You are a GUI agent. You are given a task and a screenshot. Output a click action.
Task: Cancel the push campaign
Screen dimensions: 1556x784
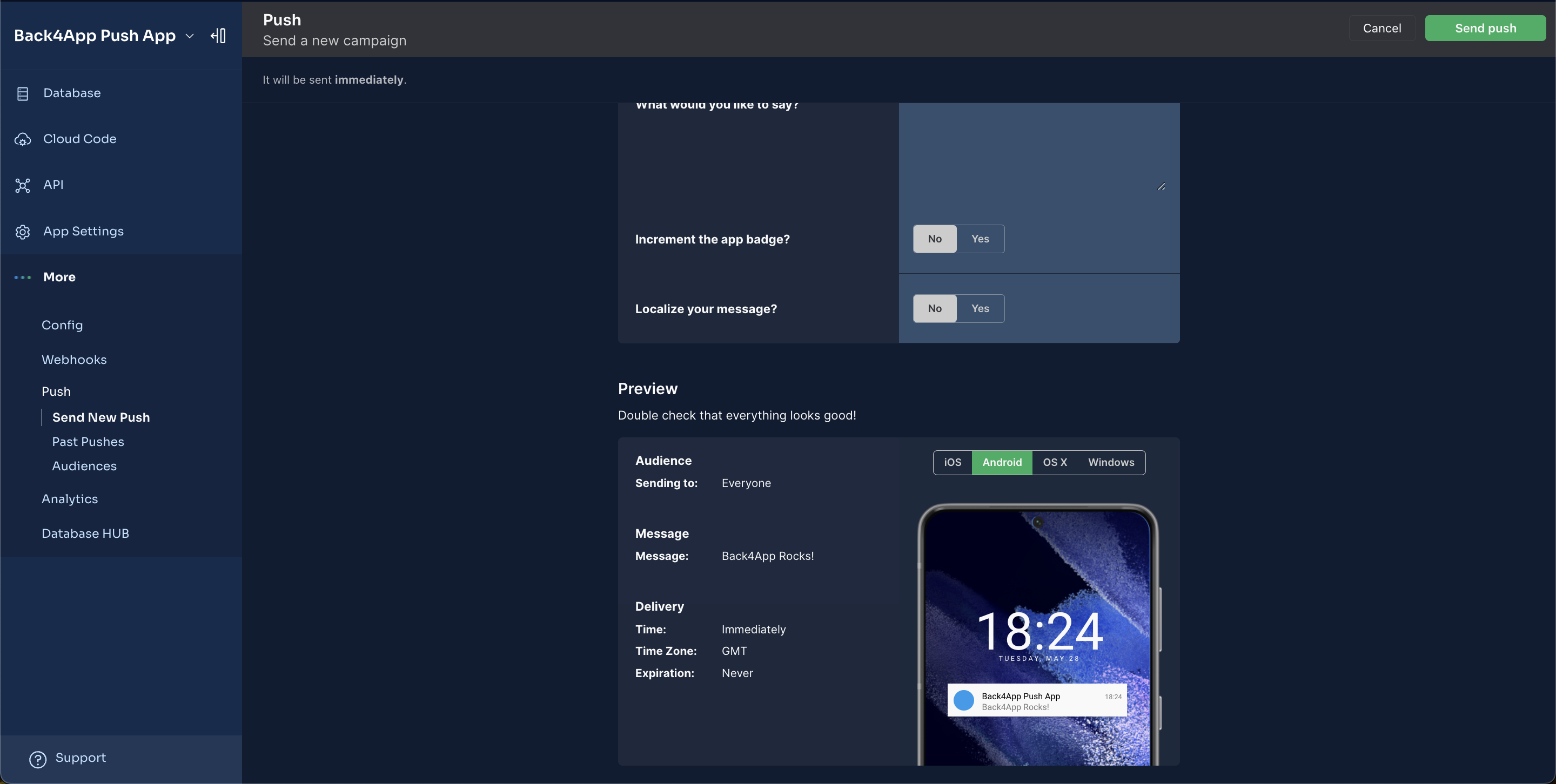(1382, 28)
